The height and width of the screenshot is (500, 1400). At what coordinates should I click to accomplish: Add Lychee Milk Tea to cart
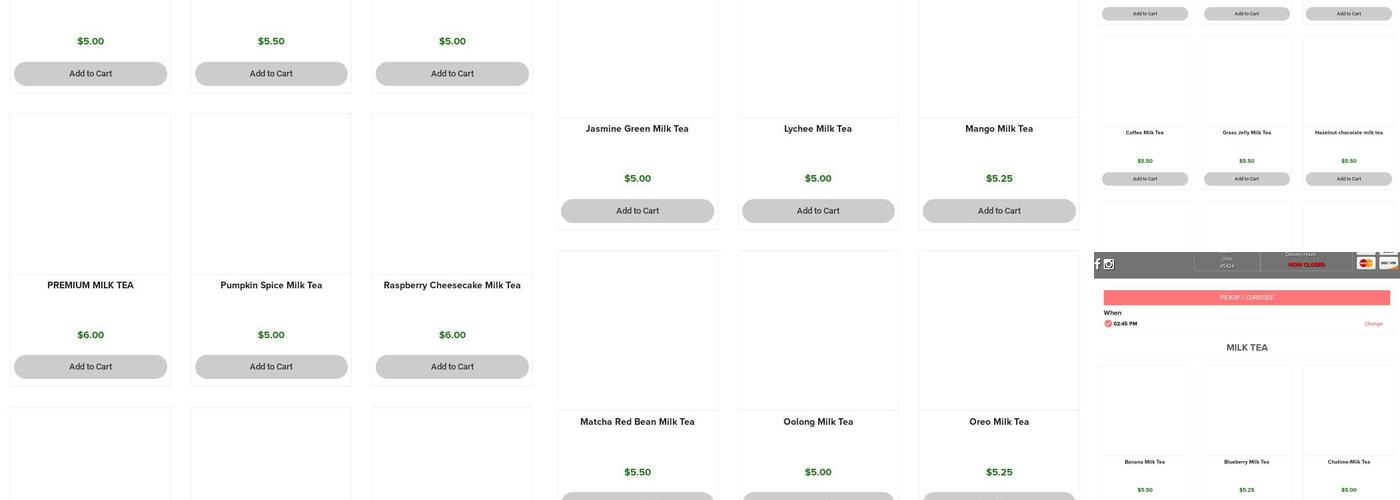(818, 211)
